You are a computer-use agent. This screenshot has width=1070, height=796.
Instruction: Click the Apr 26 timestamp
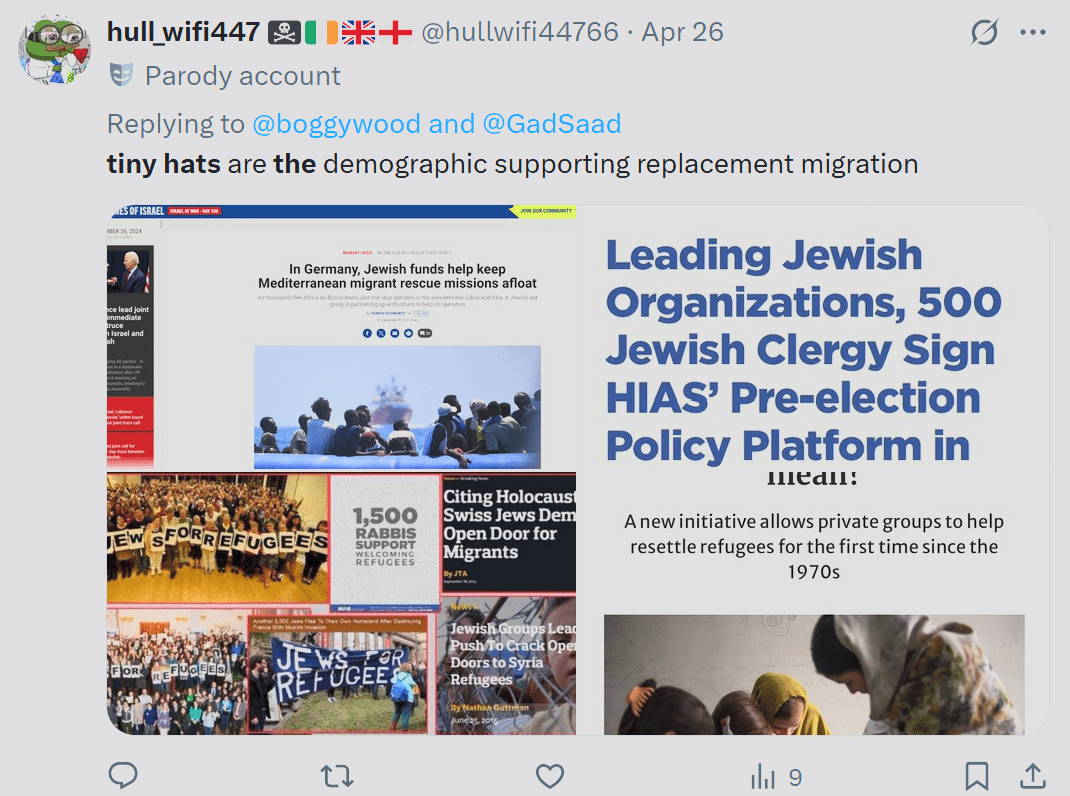point(682,32)
